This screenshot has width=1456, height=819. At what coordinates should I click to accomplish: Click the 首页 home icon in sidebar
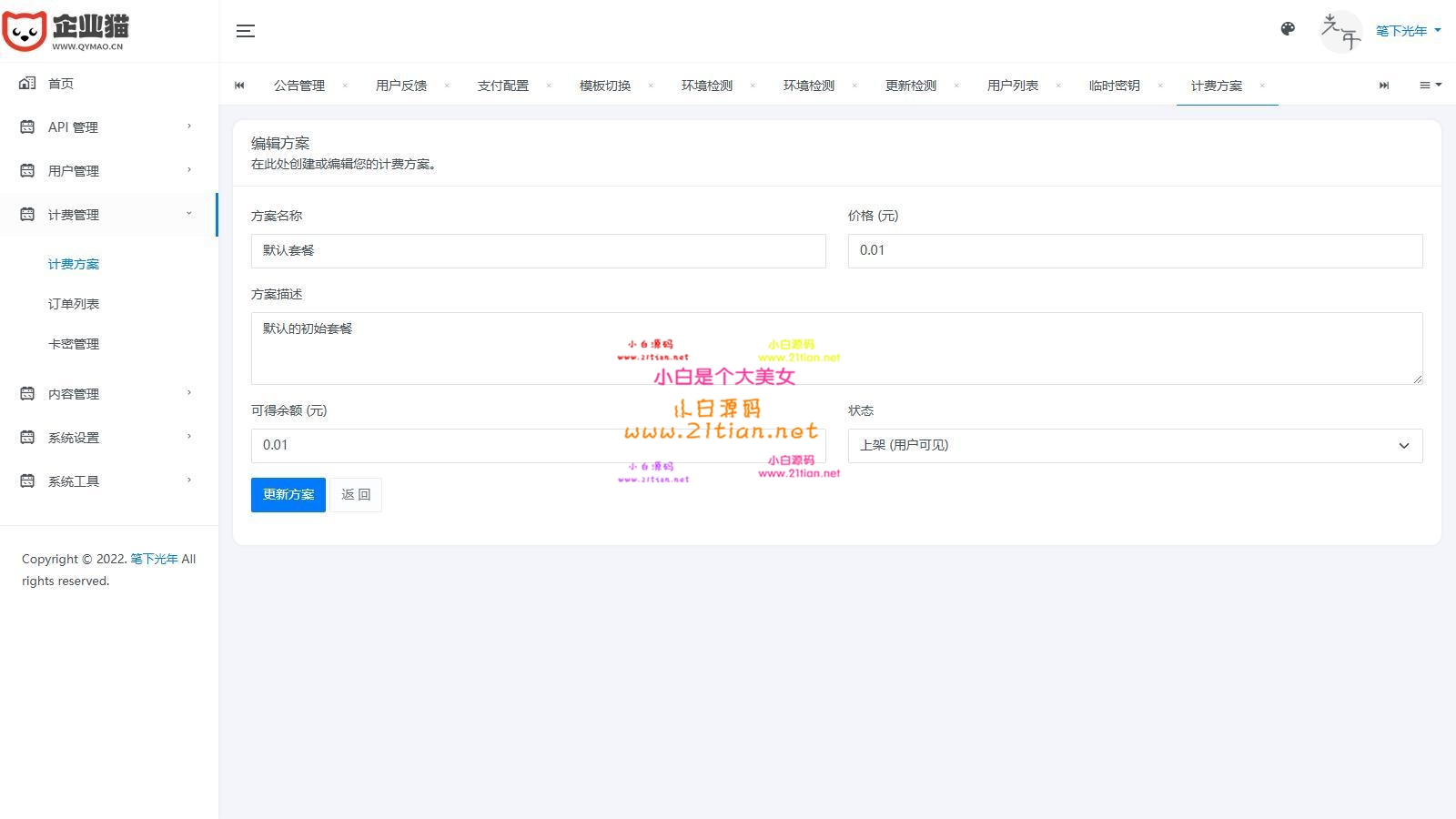pyautogui.click(x=27, y=83)
